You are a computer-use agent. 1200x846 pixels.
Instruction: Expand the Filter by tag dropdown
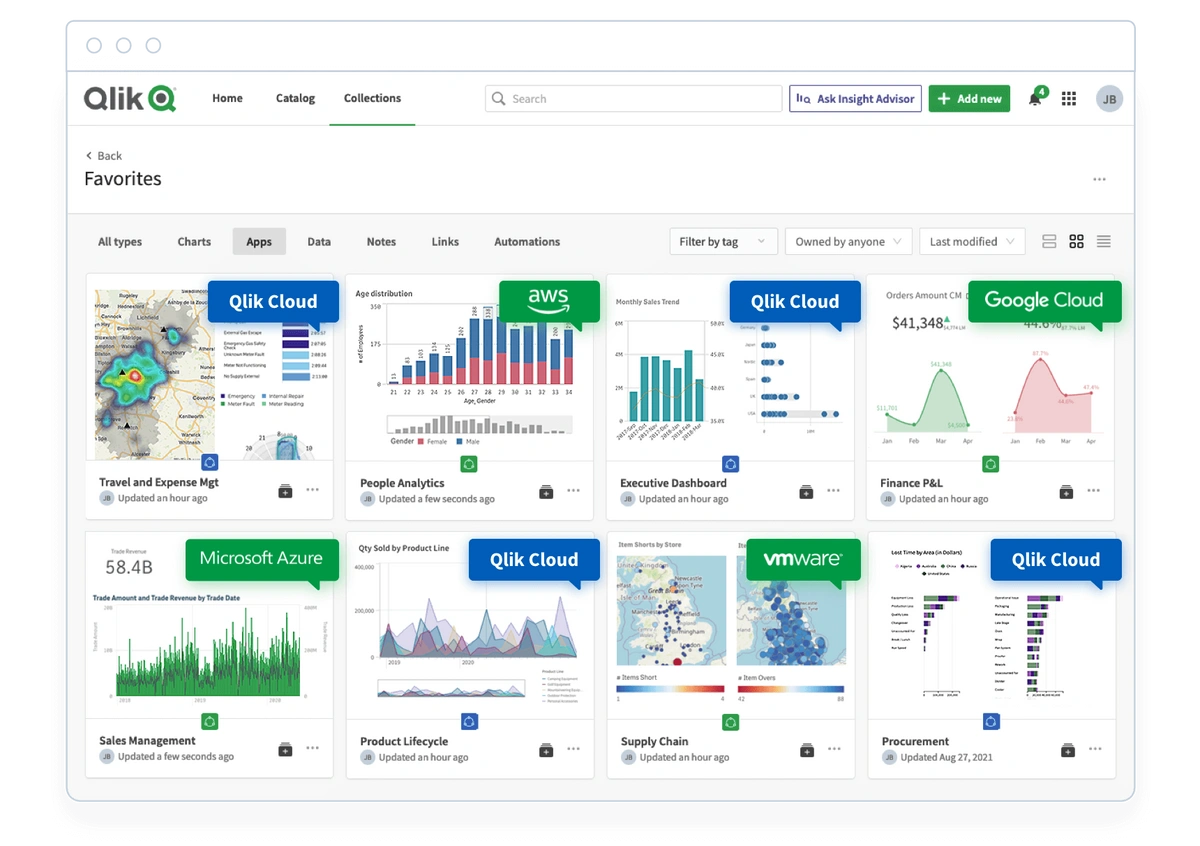[722, 242]
